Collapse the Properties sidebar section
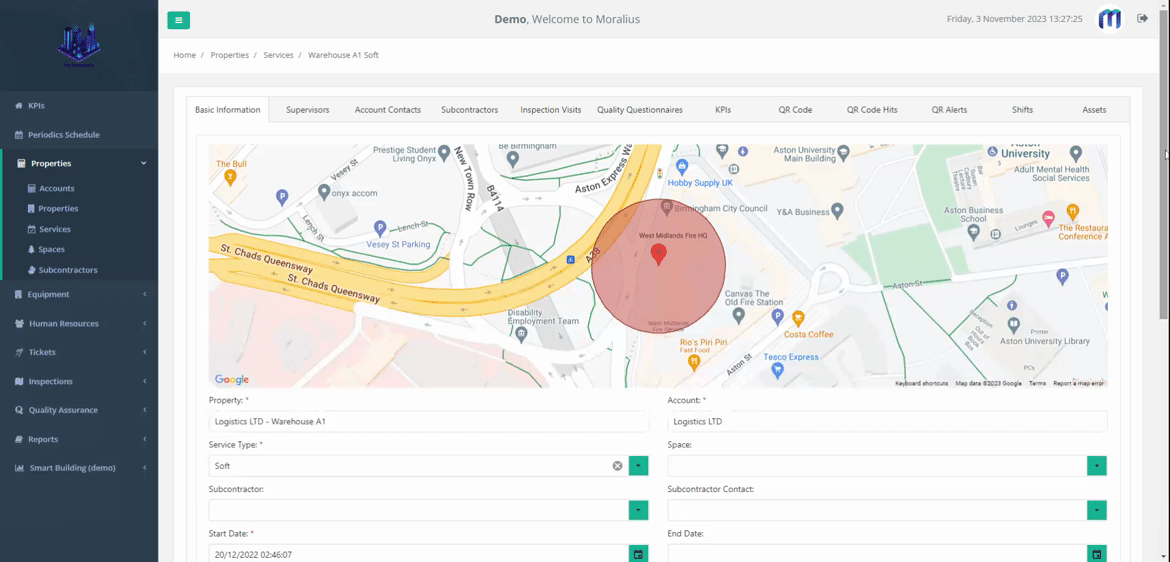Screen dimensions: 1170x562 pyautogui.click(x=79, y=163)
